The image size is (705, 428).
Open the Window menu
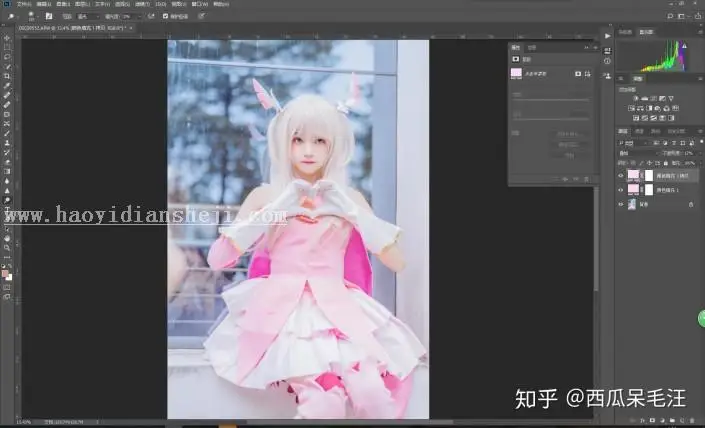click(x=200, y=4)
